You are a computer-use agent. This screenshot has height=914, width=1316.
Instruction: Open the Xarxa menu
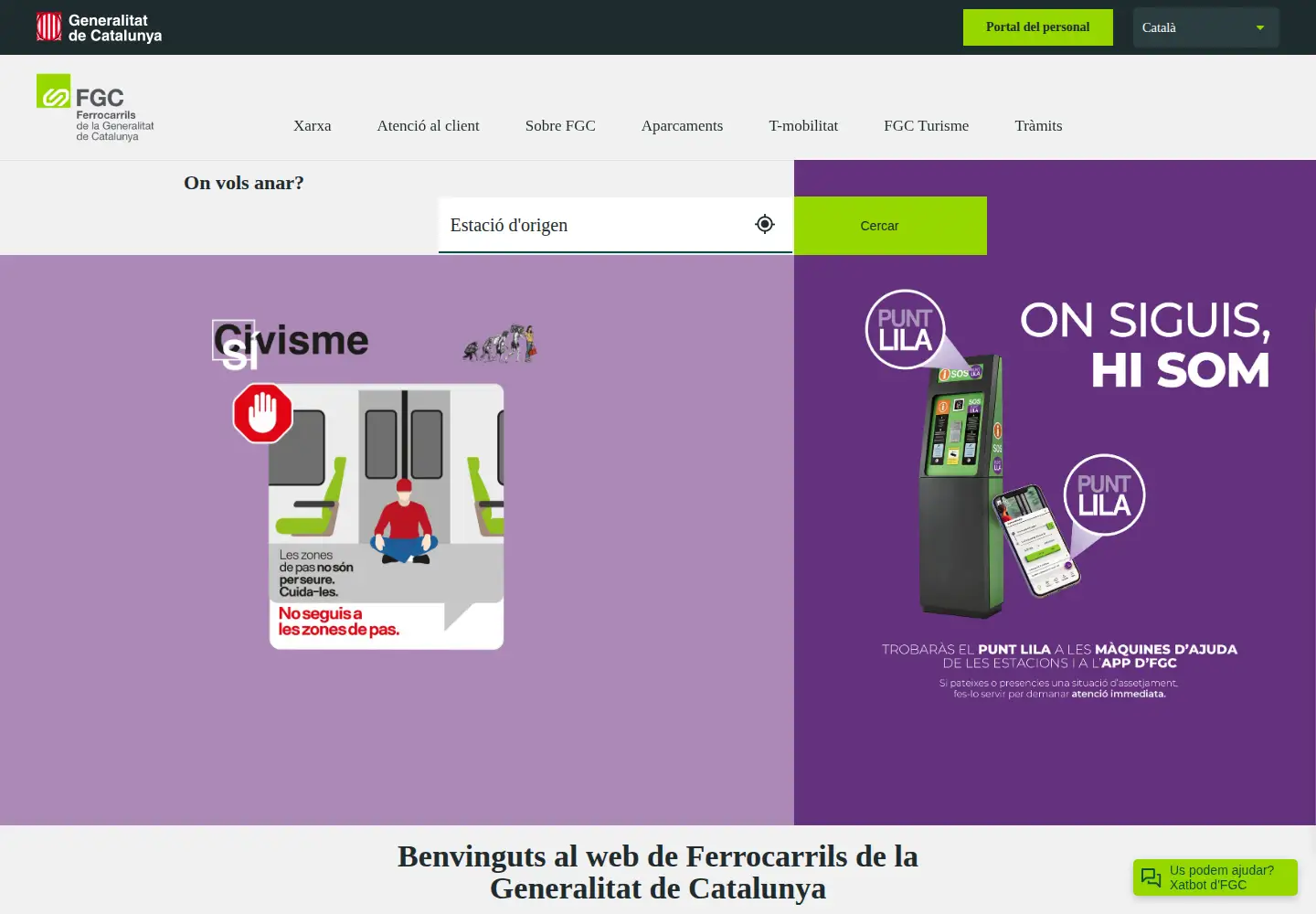click(x=313, y=126)
